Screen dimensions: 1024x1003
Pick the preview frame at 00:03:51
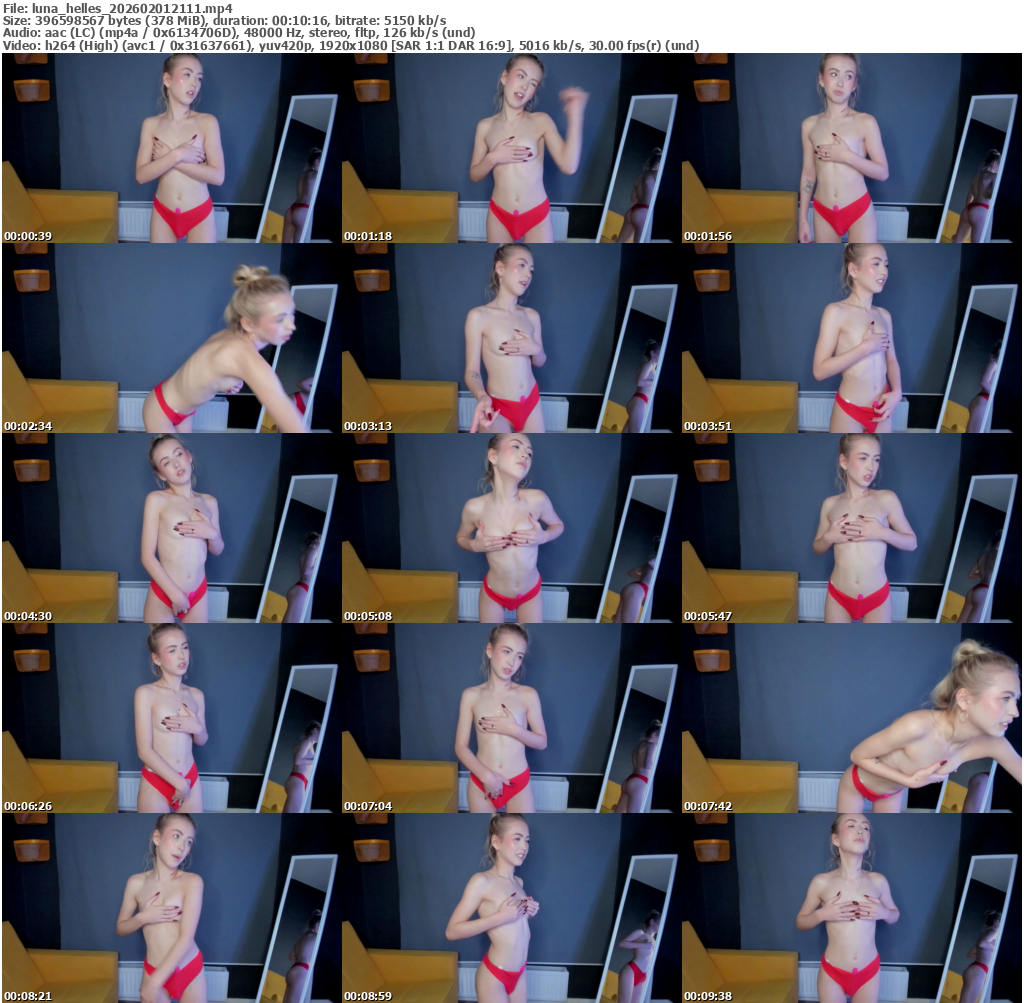(x=851, y=338)
